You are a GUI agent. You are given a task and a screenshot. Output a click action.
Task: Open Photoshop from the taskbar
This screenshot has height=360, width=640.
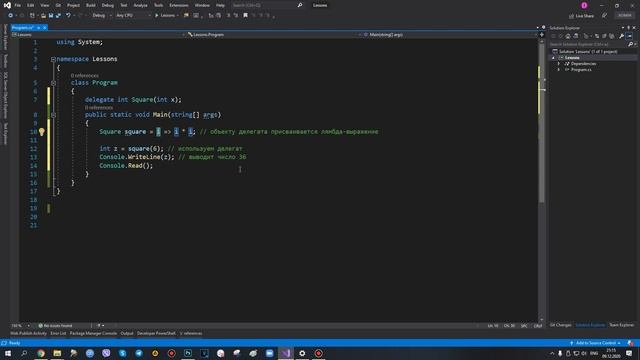[188, 353]
